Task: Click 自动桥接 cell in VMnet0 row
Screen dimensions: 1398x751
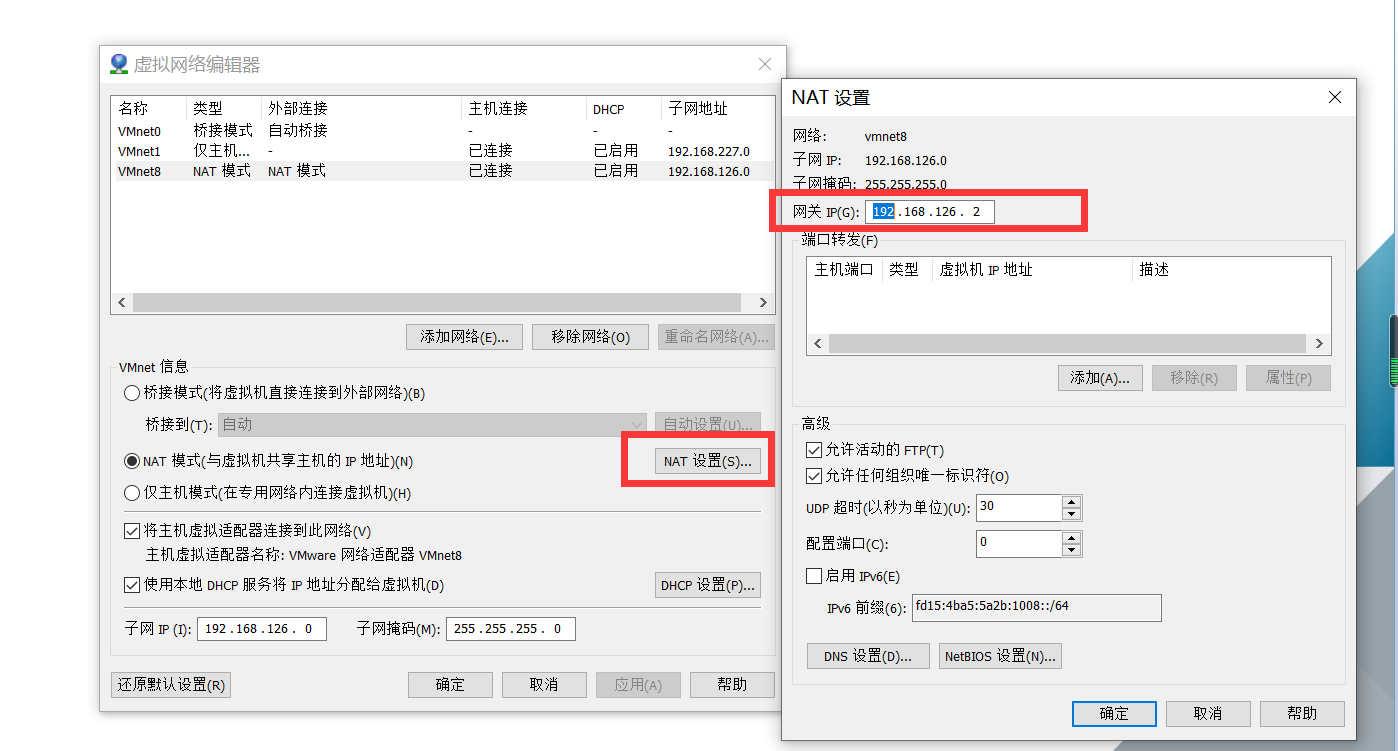Action: tap(298, 130)
